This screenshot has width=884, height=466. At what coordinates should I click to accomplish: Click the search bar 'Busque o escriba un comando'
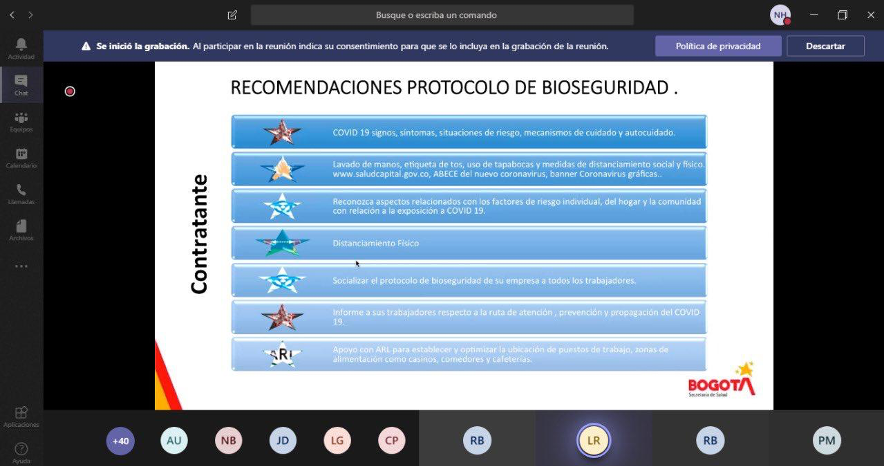[x=442, y=15]
